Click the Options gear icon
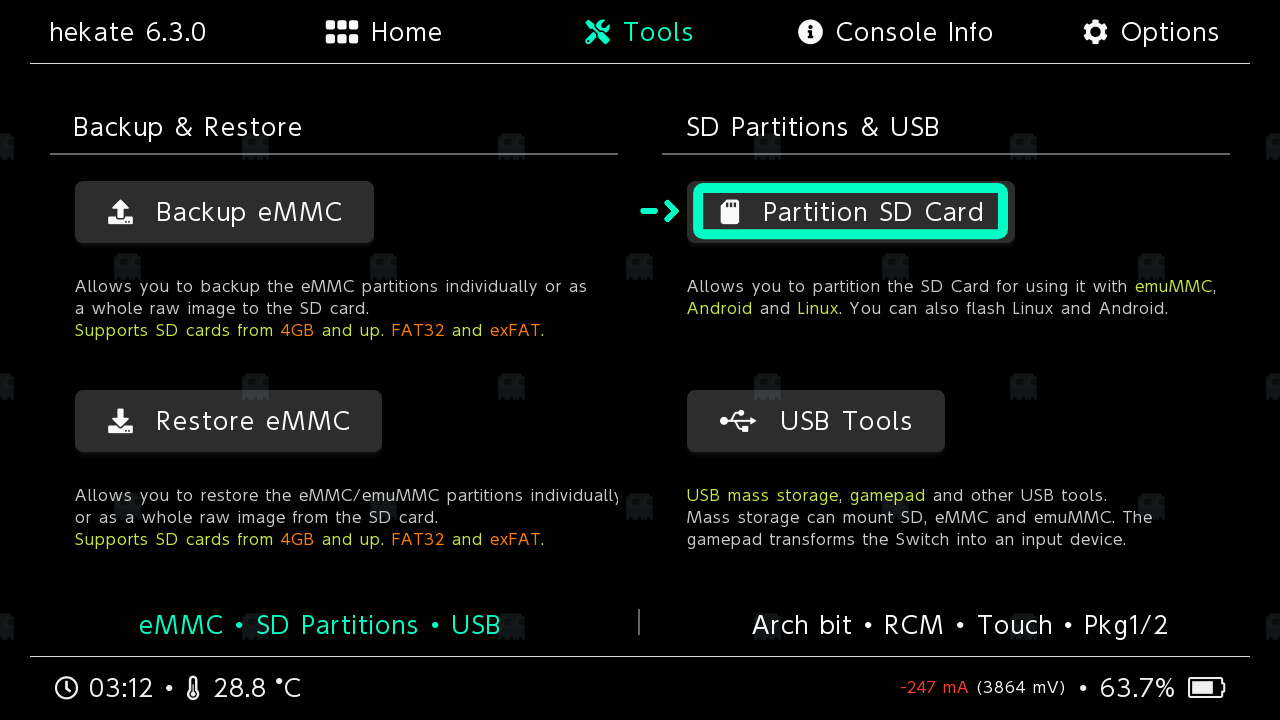The width and height of the screenshot is (1280, 720). click(x=1095, y=32)
